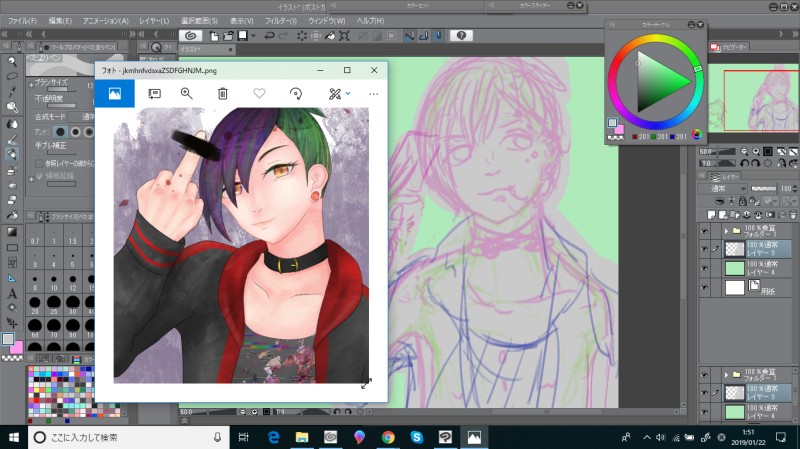Adjust the layer opacity slider
Image resolution: width=800 pixels, height=449 pixels.
tap(763, 188)
